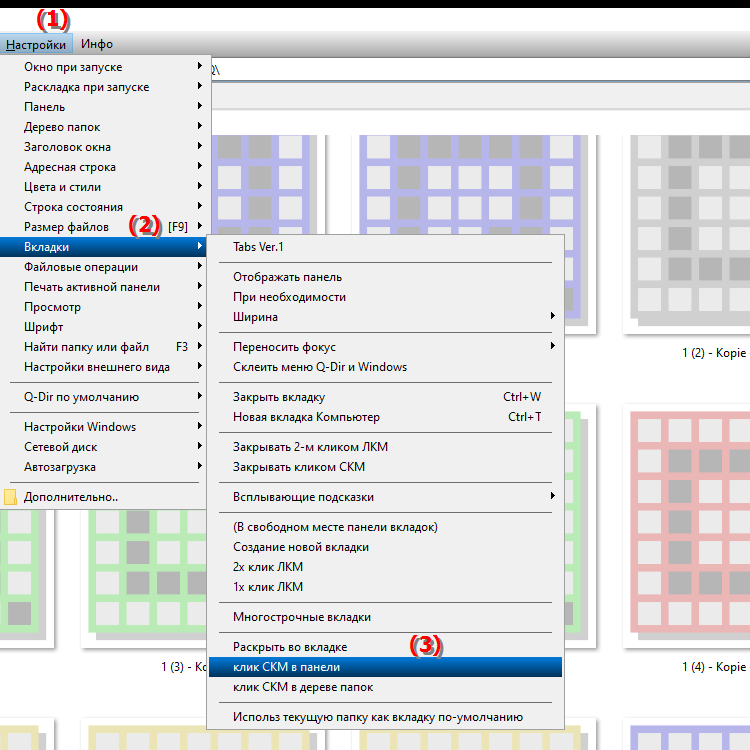Expand Раскладка при запуске submenu
This screenshot has height=750, width=750.
coord(104,87)
